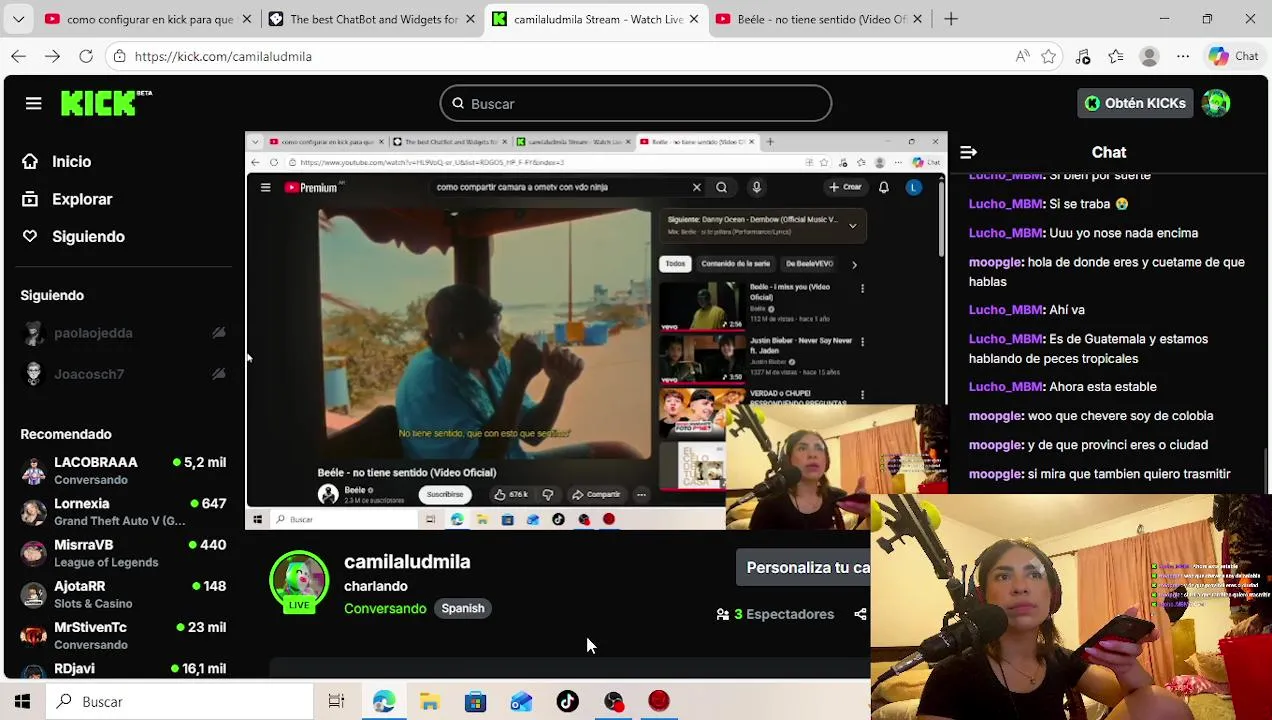Open recommended channel AjotaRR
This screenshot has height=720, width=1272.
124,593
